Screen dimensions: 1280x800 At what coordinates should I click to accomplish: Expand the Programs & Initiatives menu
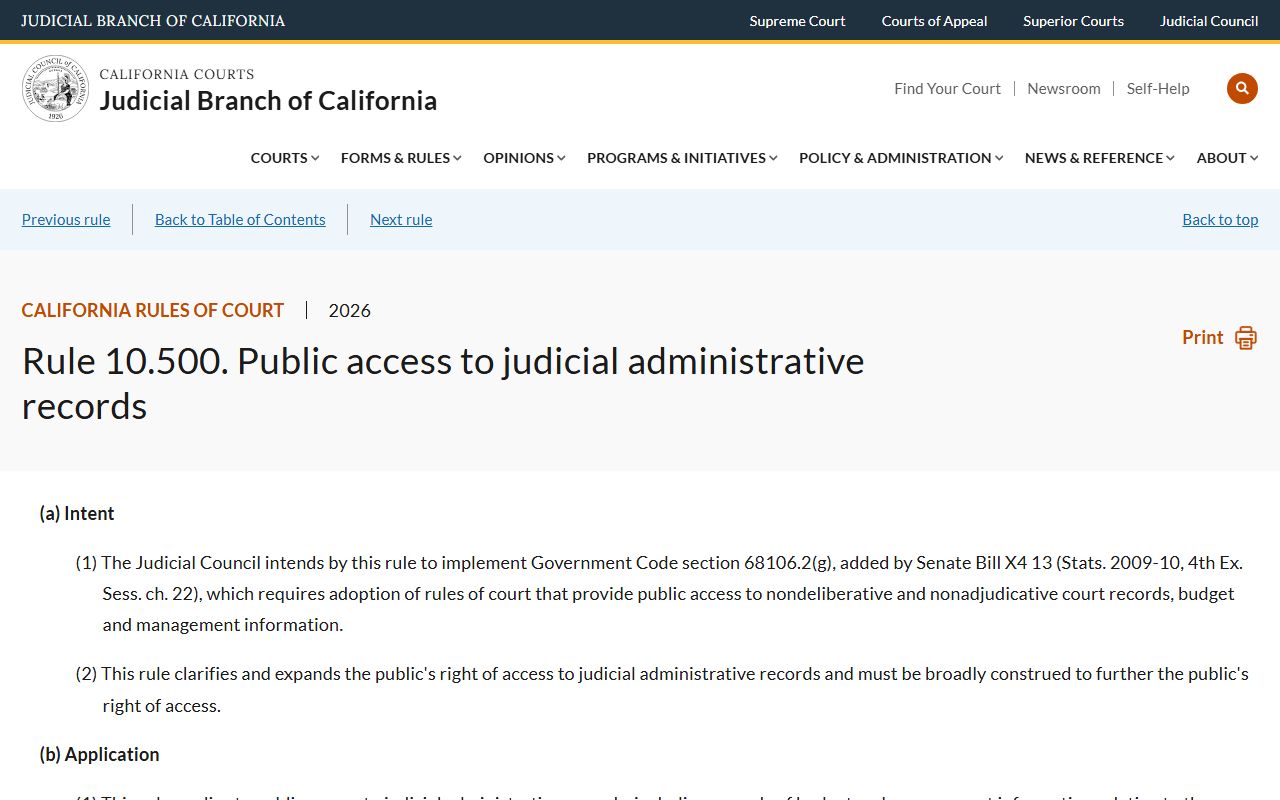[x=682, y=158]
